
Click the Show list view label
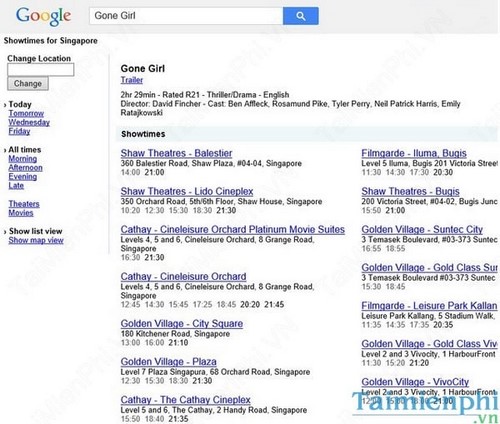coord(36,231)
